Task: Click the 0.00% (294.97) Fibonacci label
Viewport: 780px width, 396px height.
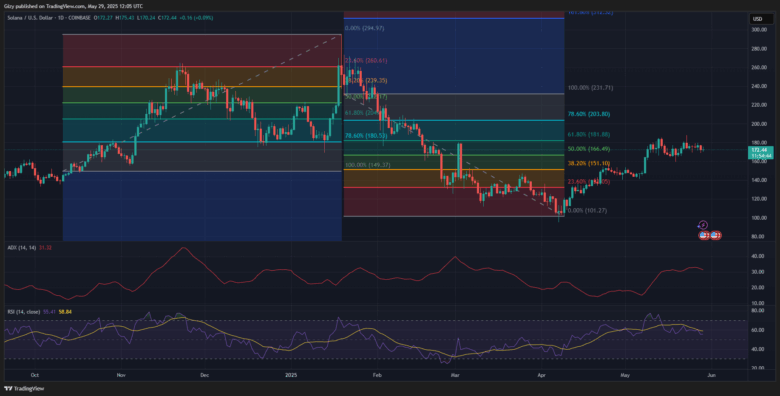Action: click(366, 28)
